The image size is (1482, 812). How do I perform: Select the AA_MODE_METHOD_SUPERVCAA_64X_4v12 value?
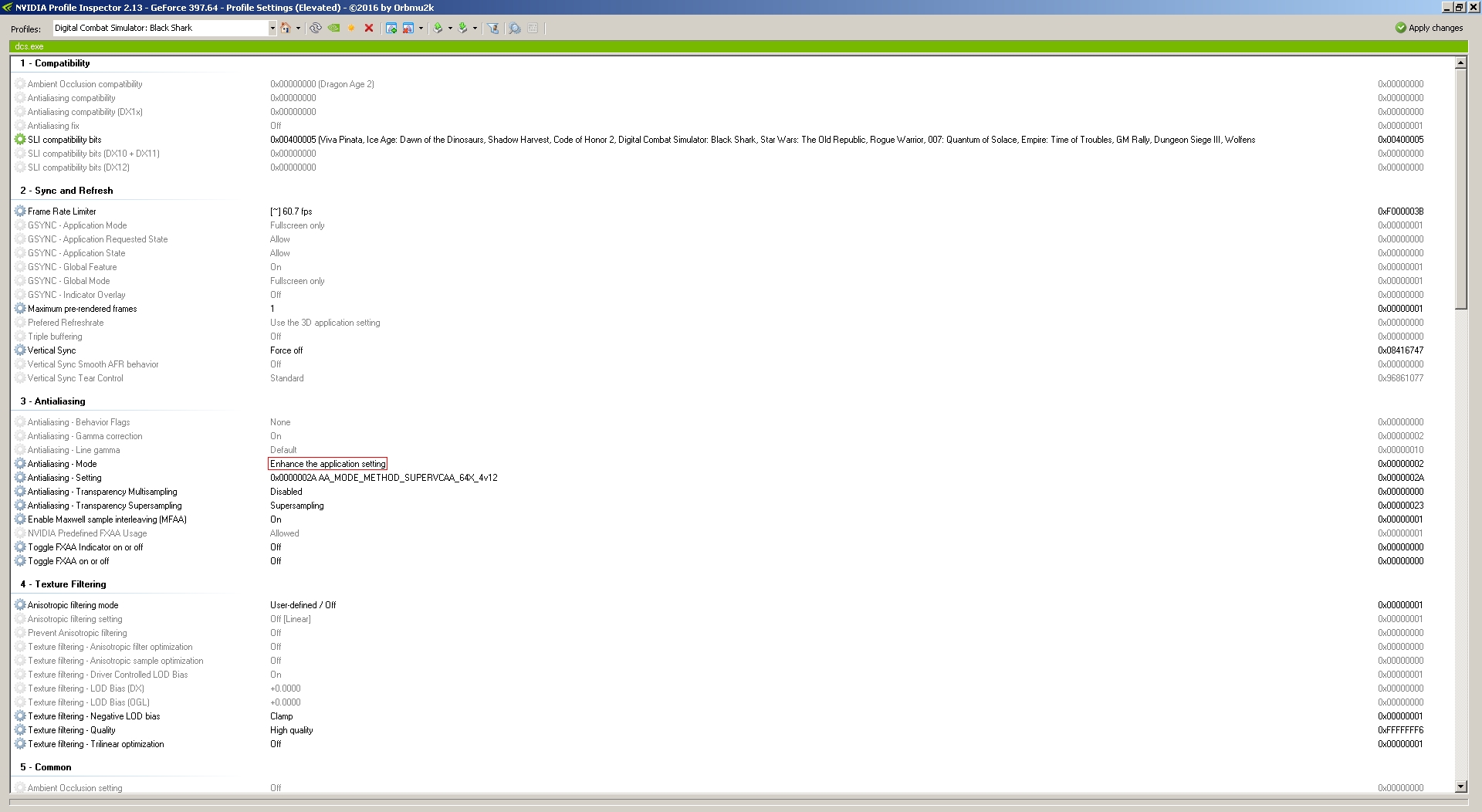(384, 478)
